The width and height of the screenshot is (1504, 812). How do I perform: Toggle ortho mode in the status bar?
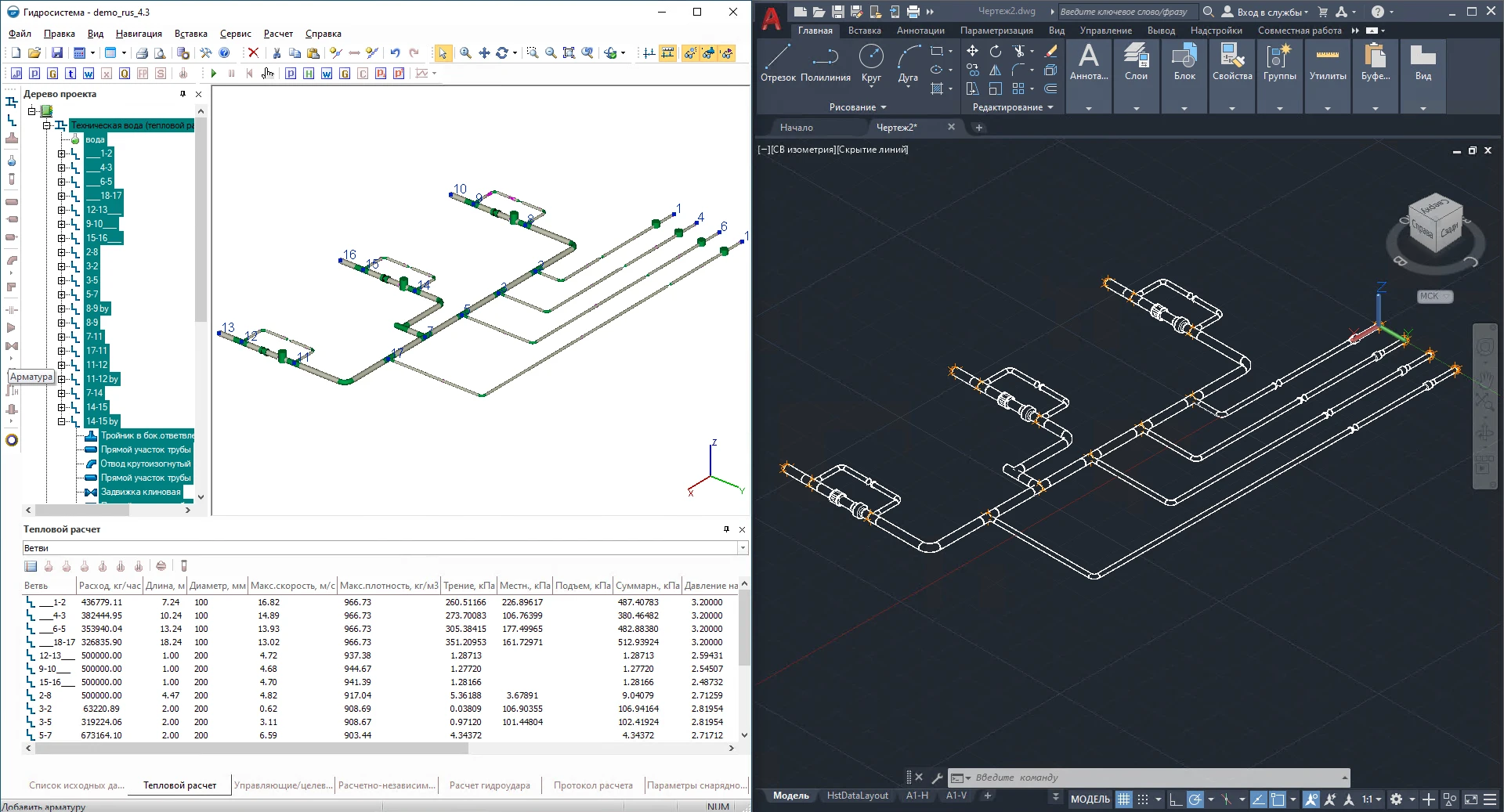point(1175,799)
